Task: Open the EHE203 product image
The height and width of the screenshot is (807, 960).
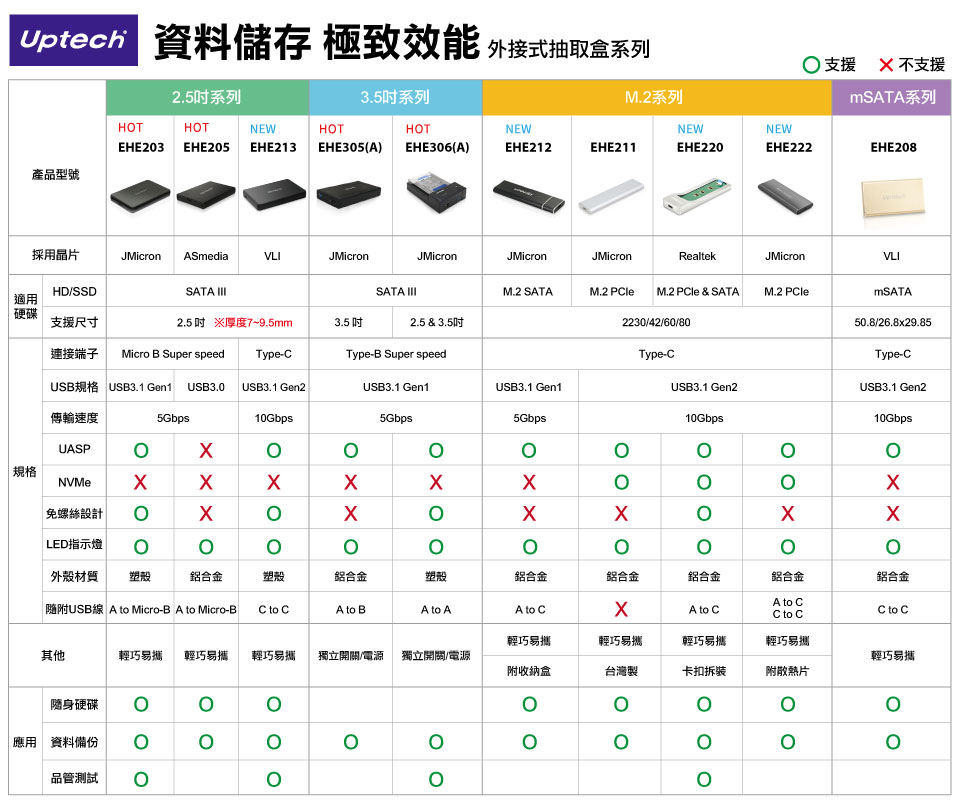Action: (140, 195)
